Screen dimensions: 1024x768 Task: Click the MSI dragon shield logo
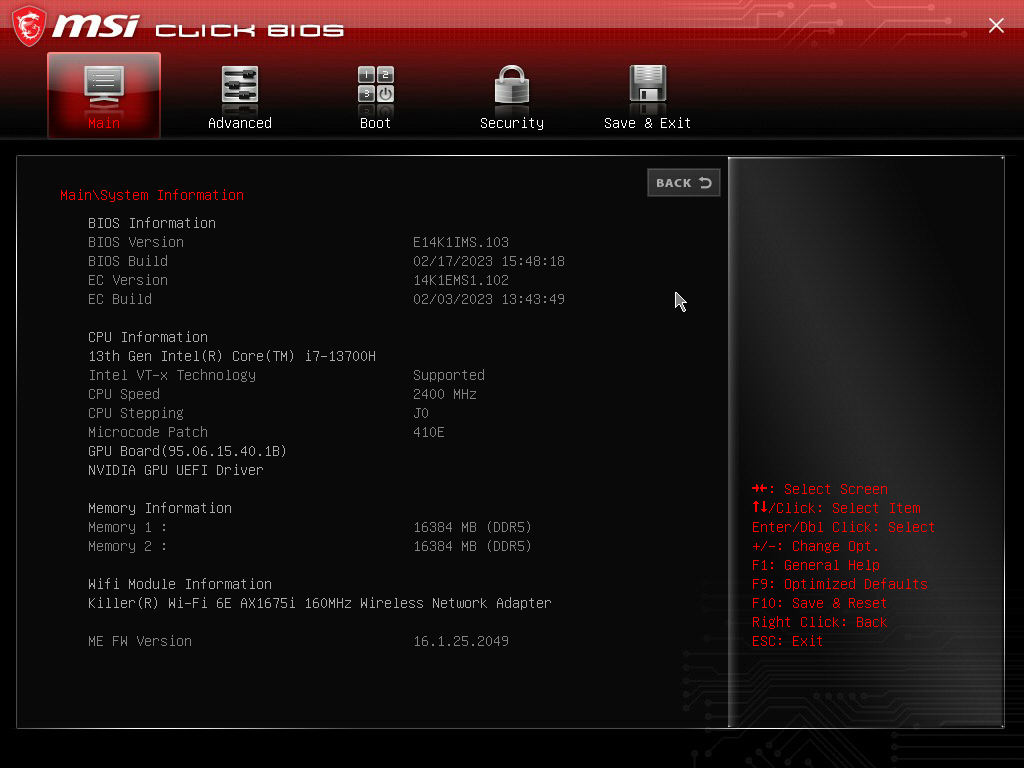29,26
